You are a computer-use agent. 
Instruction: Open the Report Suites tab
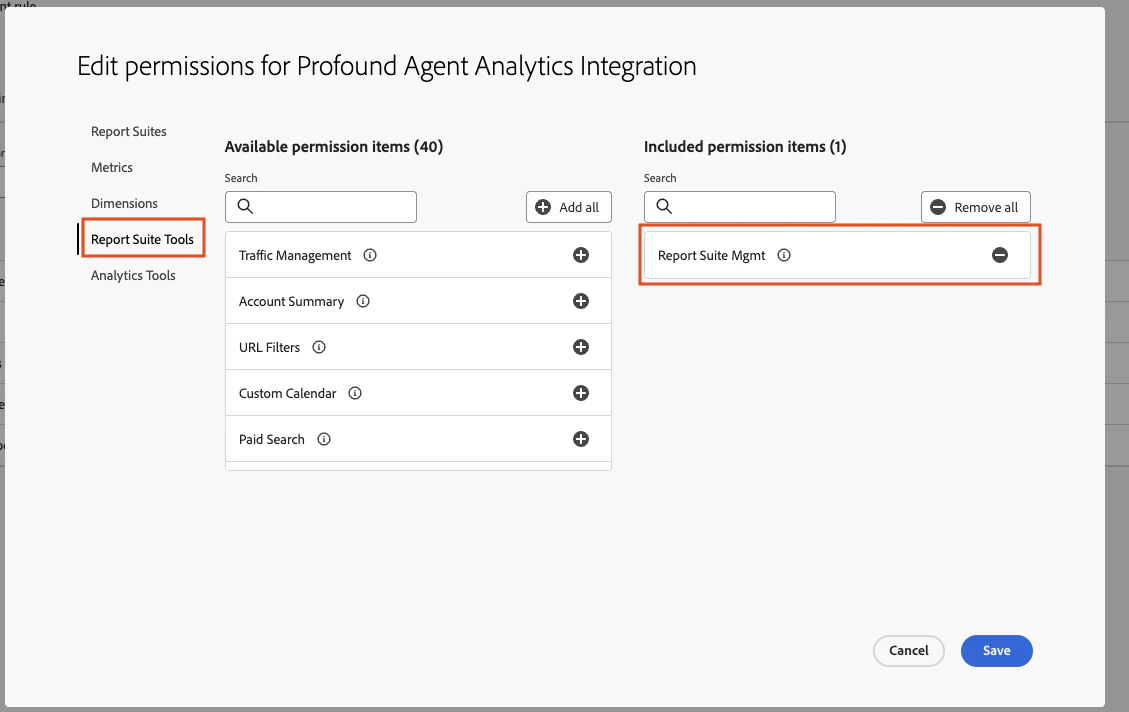128,132
